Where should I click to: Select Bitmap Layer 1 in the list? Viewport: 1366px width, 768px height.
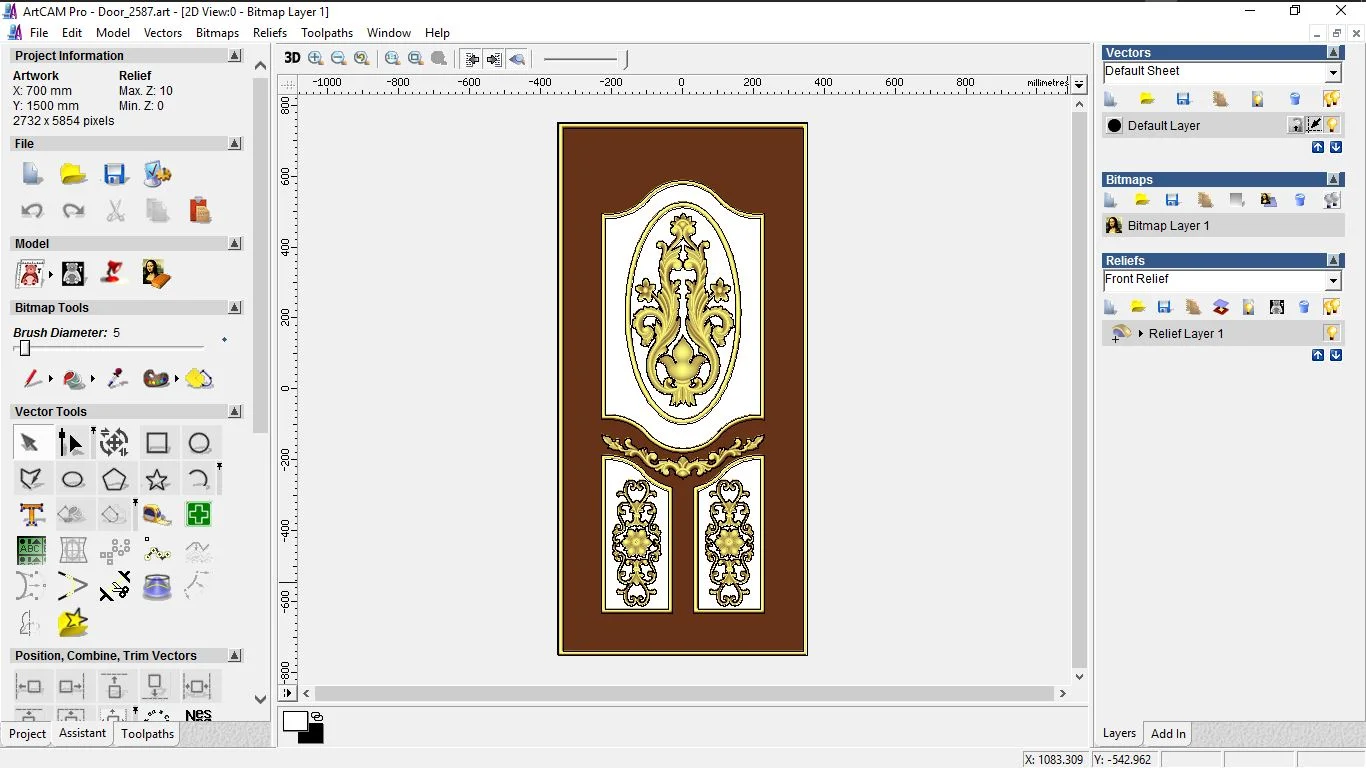1168,226
